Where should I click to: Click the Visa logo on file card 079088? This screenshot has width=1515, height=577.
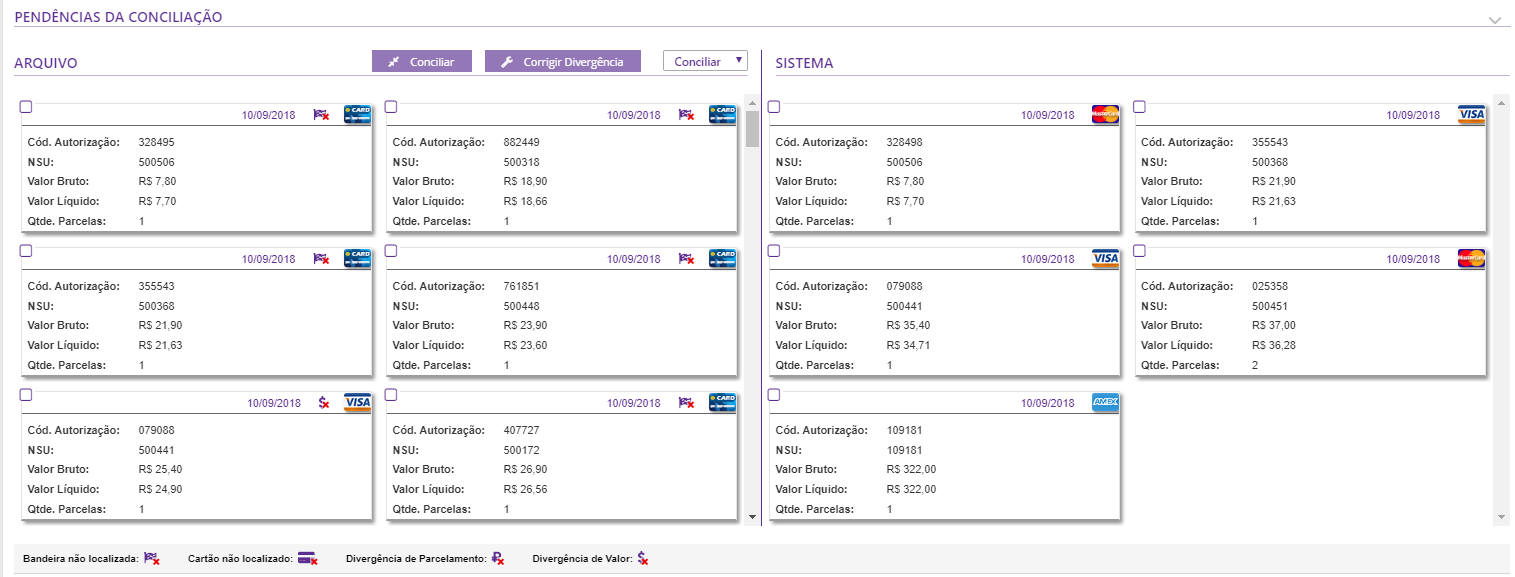(357, 403)
